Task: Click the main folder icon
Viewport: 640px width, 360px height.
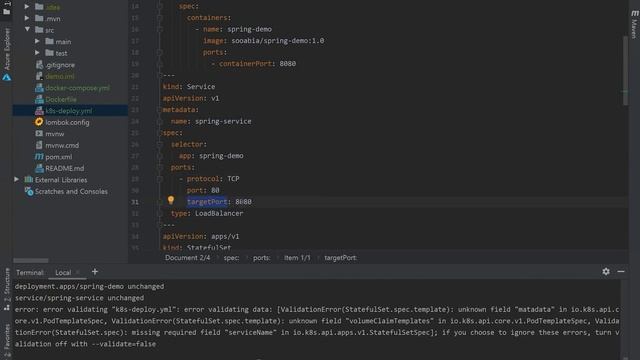Action: pyautogui.click(x=50, y=41)
